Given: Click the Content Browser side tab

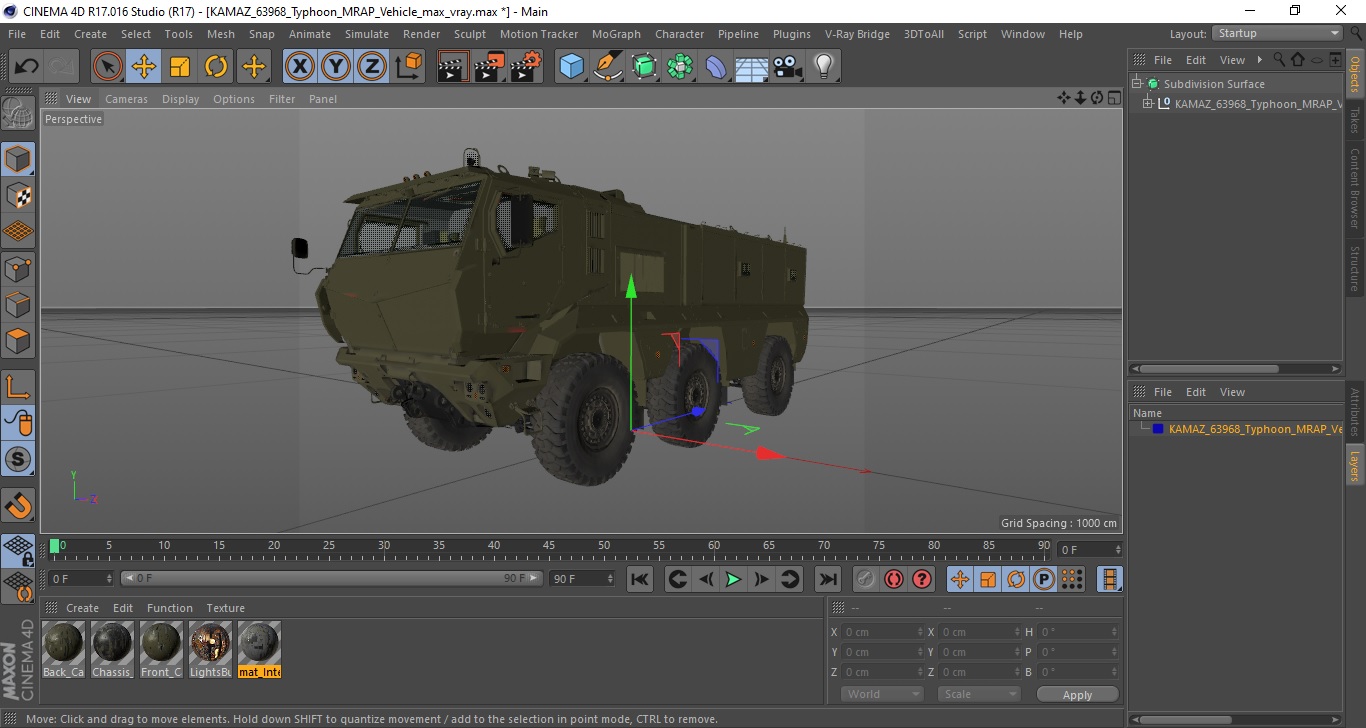Looking at the screenshot, I should [1355, 188].
